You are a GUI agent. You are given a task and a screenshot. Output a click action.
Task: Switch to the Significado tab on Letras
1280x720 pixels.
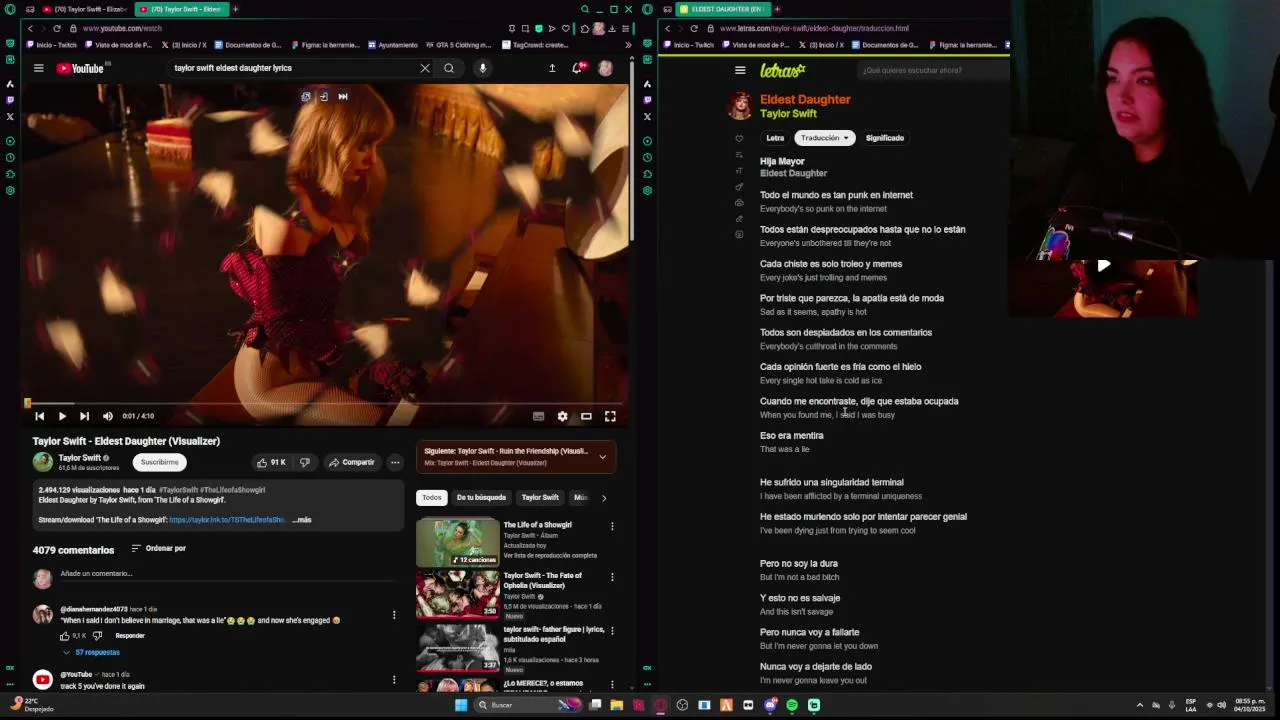coord(884,138)
